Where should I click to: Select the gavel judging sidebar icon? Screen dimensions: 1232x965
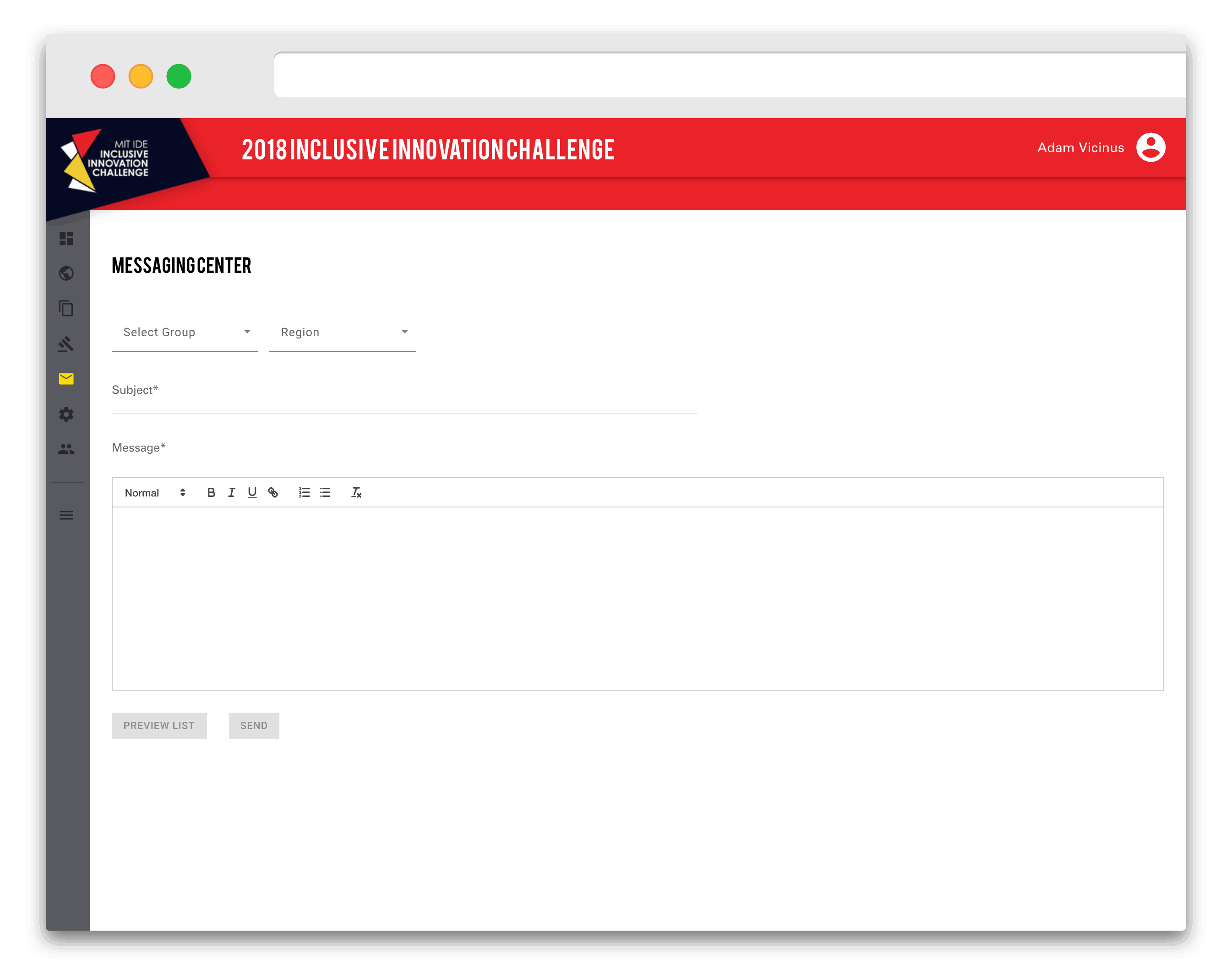(66, 343)
